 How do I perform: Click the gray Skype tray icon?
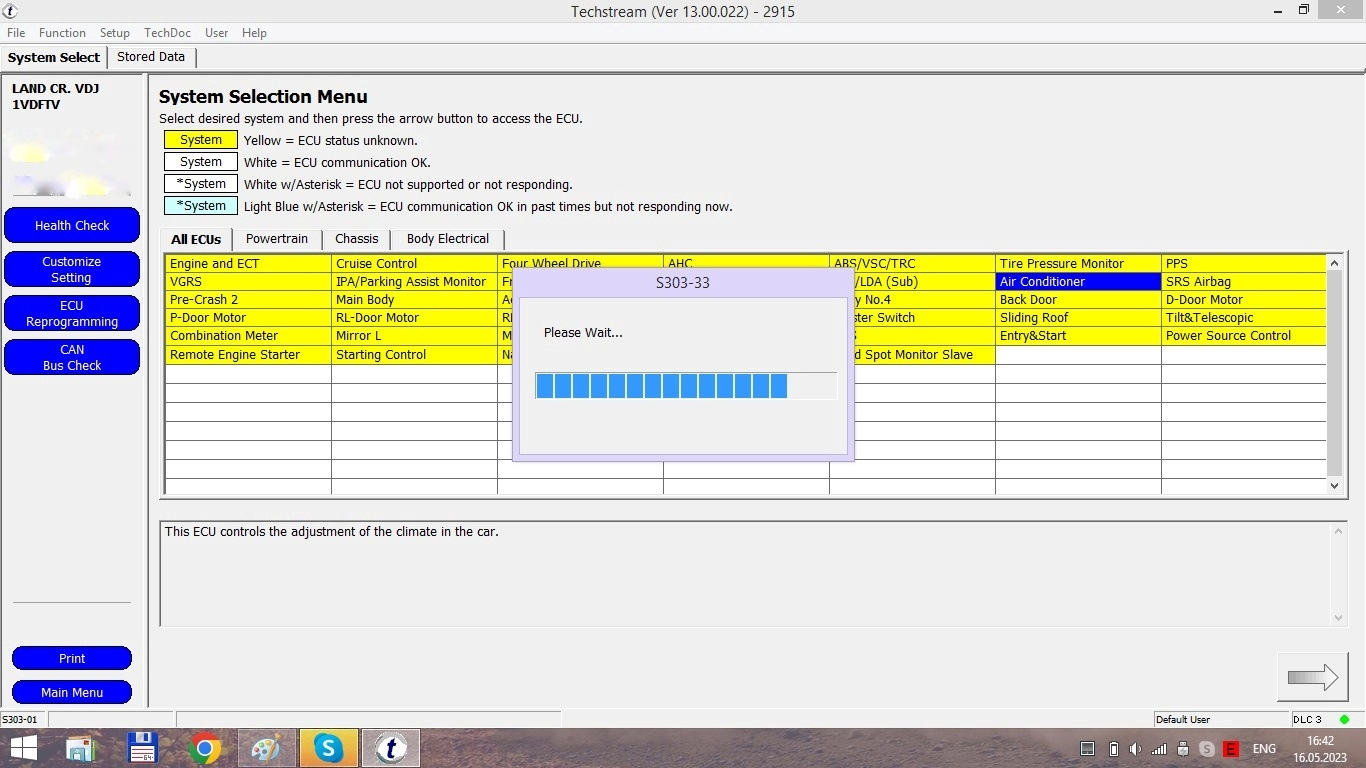[x=1207, y=749]
